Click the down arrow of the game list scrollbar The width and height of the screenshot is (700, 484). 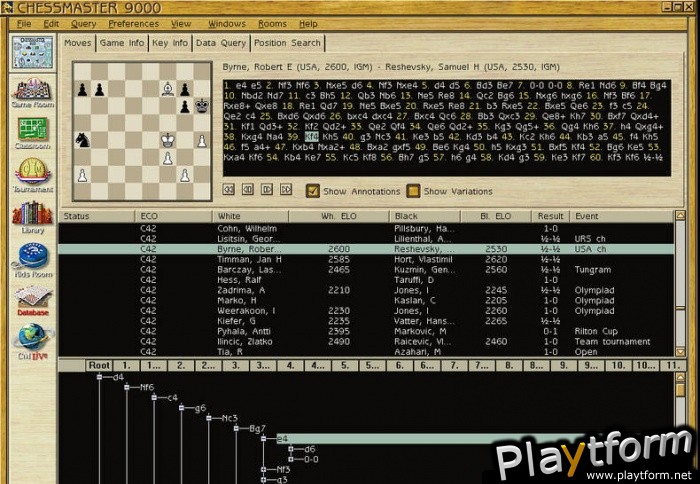(680, 352)
